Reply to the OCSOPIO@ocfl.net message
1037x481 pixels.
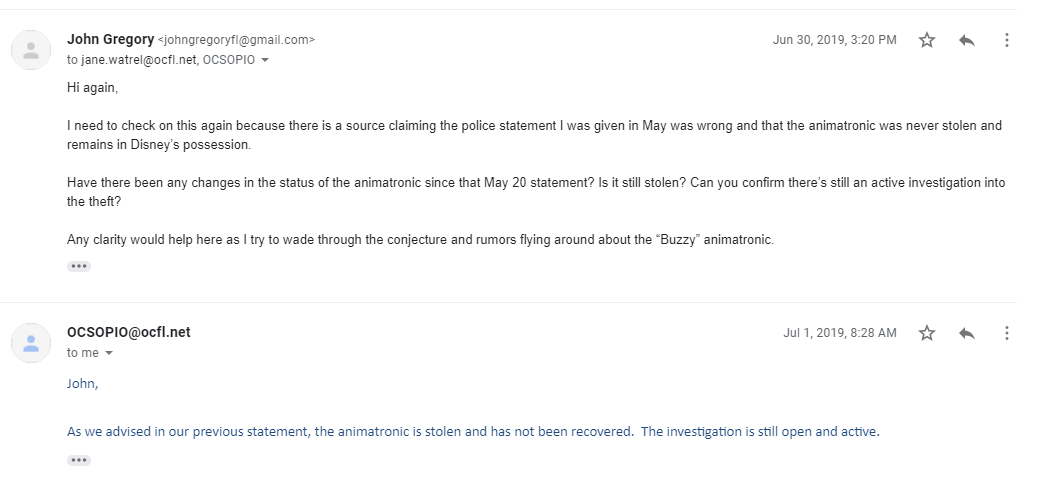(x=967, y=333)
